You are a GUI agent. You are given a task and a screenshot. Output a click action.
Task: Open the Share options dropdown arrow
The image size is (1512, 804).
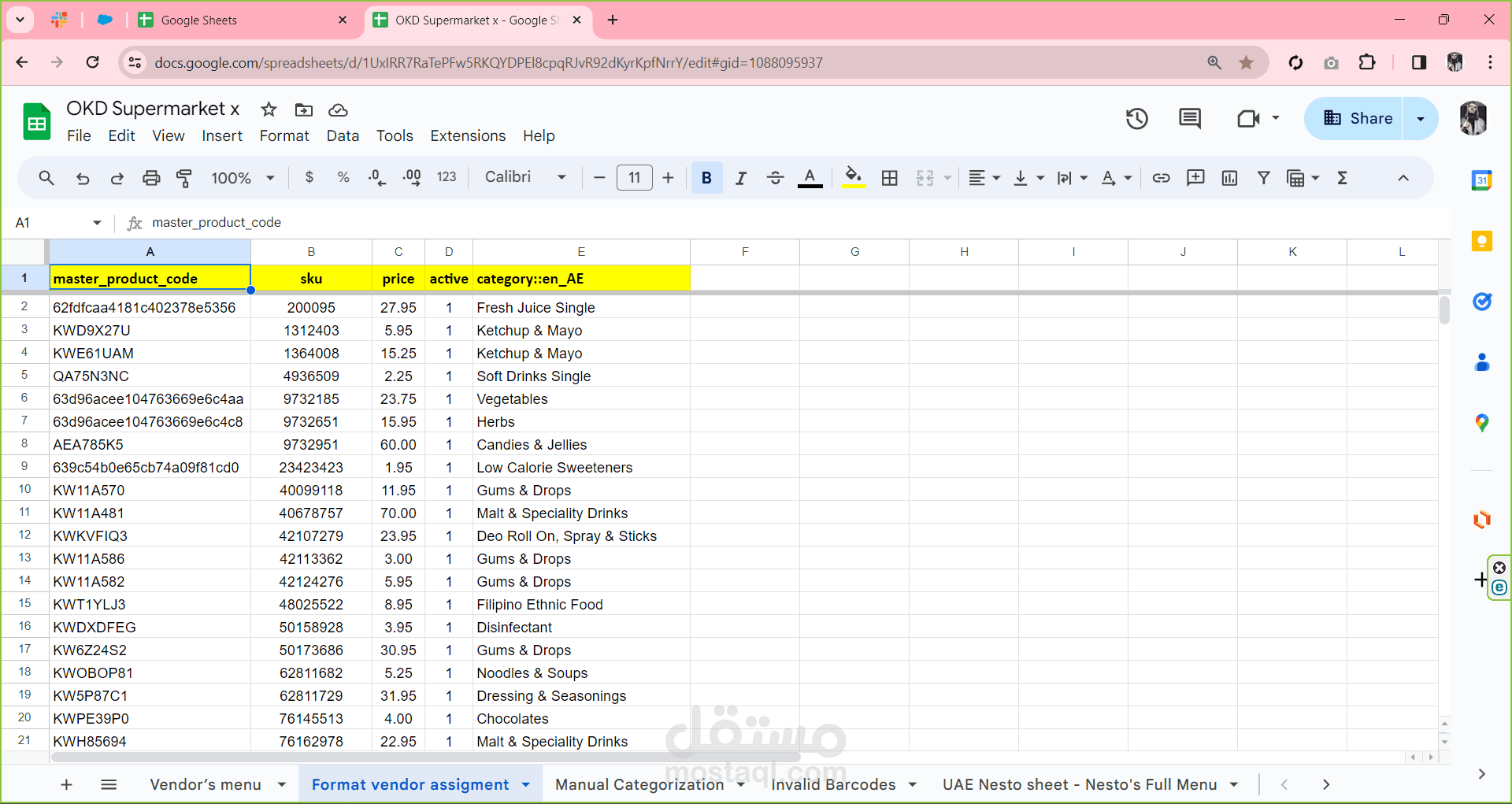pos(1421,119)
